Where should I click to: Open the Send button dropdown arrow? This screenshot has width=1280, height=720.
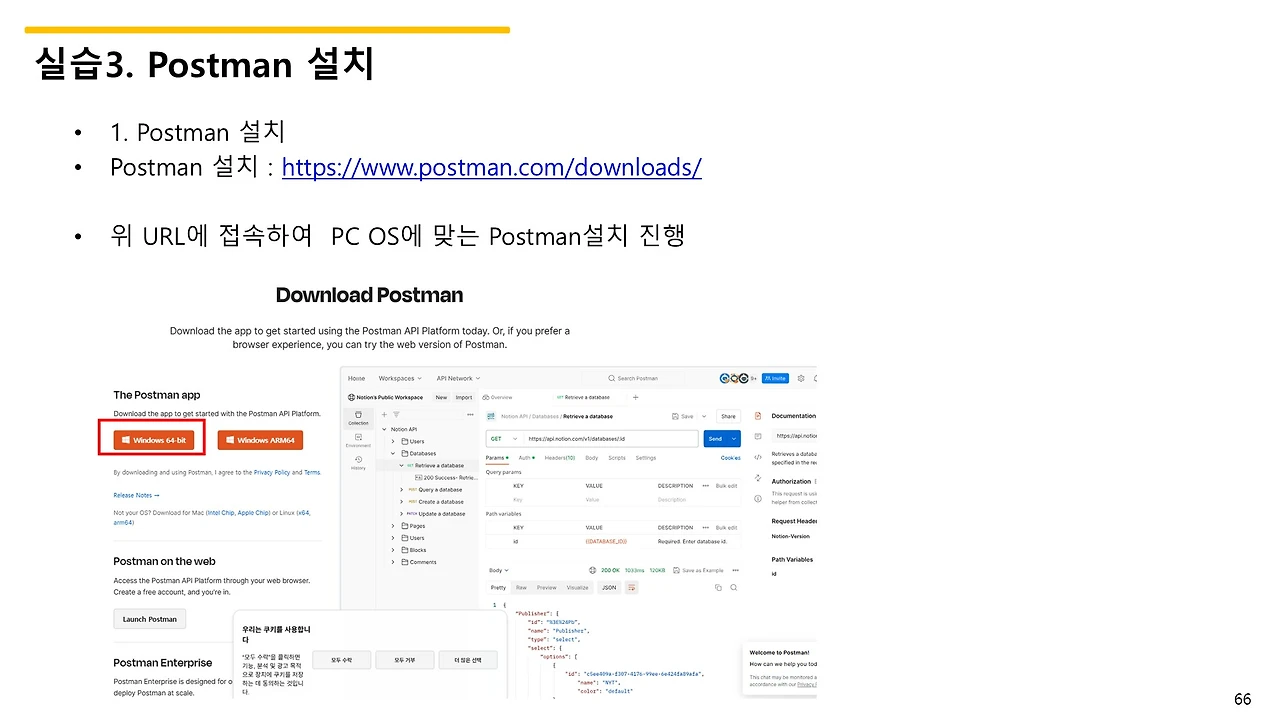(x=734, y=439)
